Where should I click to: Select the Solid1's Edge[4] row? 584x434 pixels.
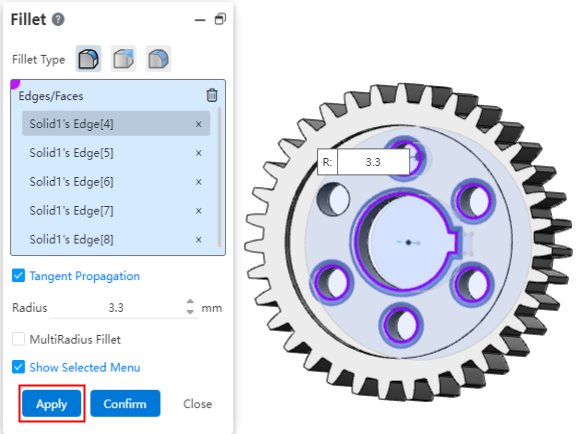[116, 124]
